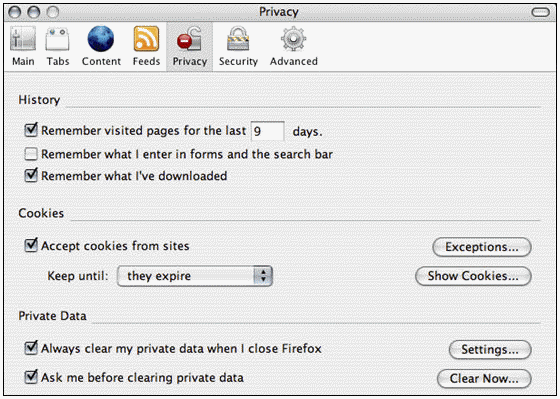This screenshot has height=399, width=560.
Task: Switch to the Tabs preferences icon
Action: (x=58, y=39)
